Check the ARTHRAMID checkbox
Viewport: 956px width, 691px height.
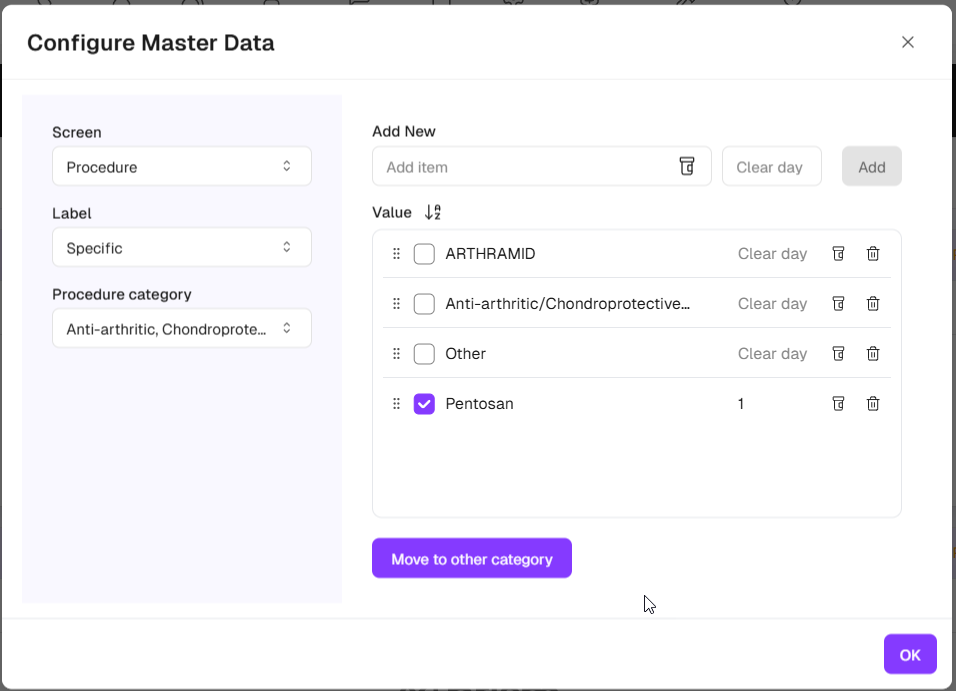click(424, 254)
